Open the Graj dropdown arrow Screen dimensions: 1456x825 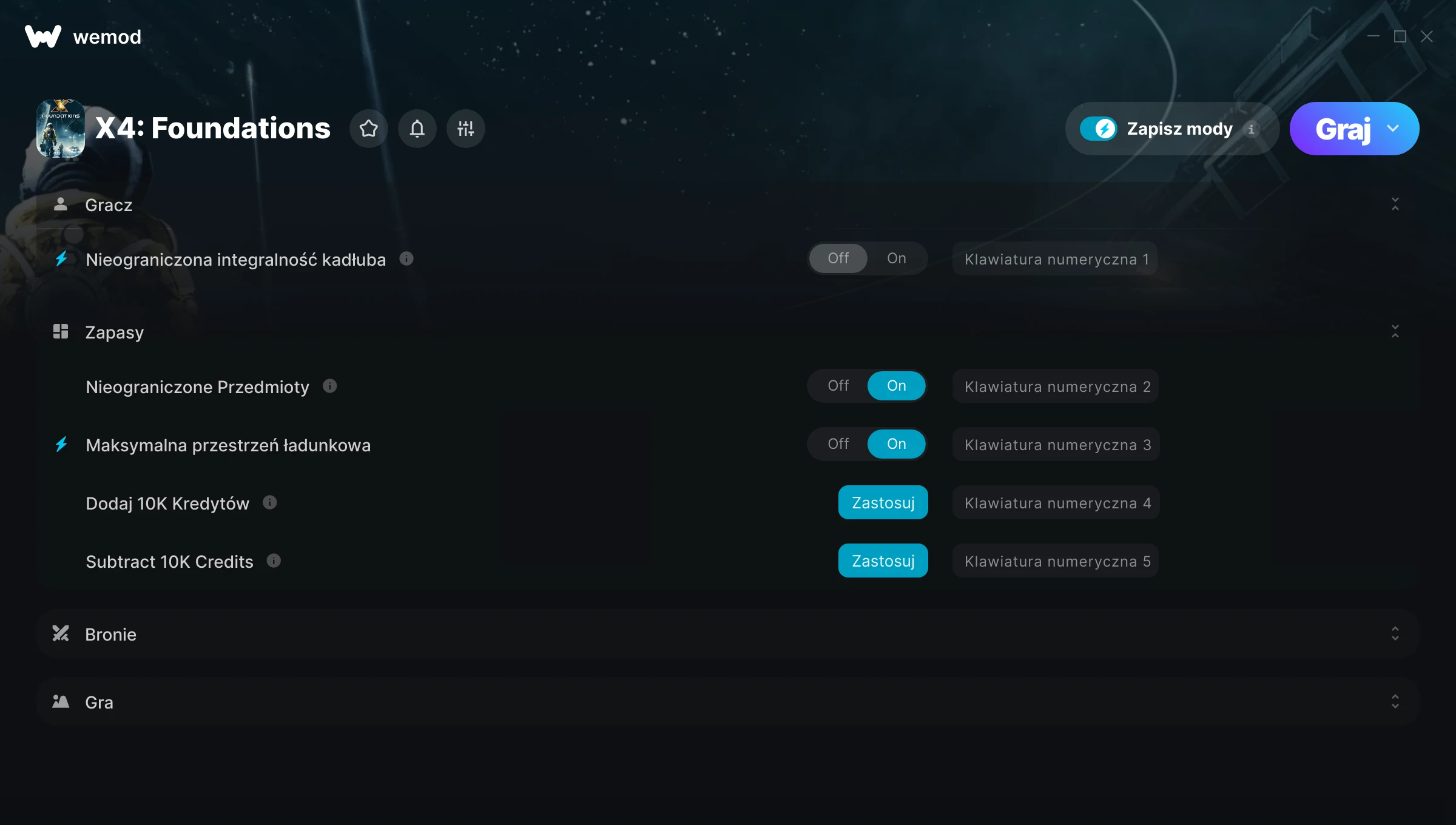[1393, 129]
